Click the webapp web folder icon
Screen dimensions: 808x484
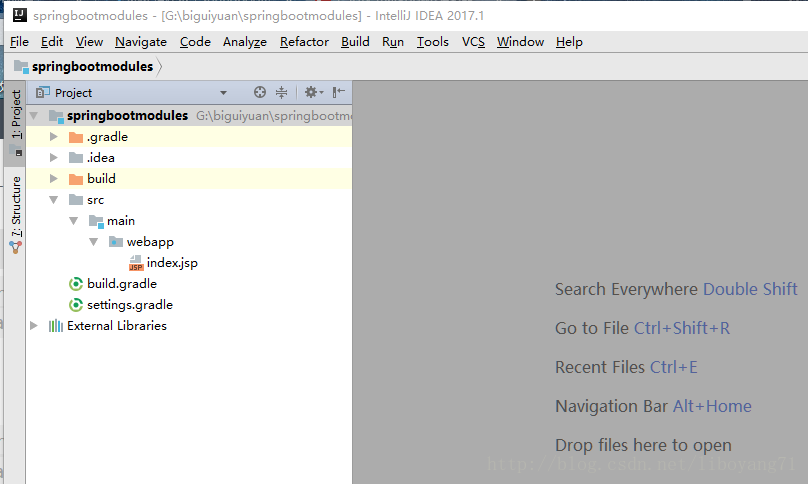(x=116, y=242)
